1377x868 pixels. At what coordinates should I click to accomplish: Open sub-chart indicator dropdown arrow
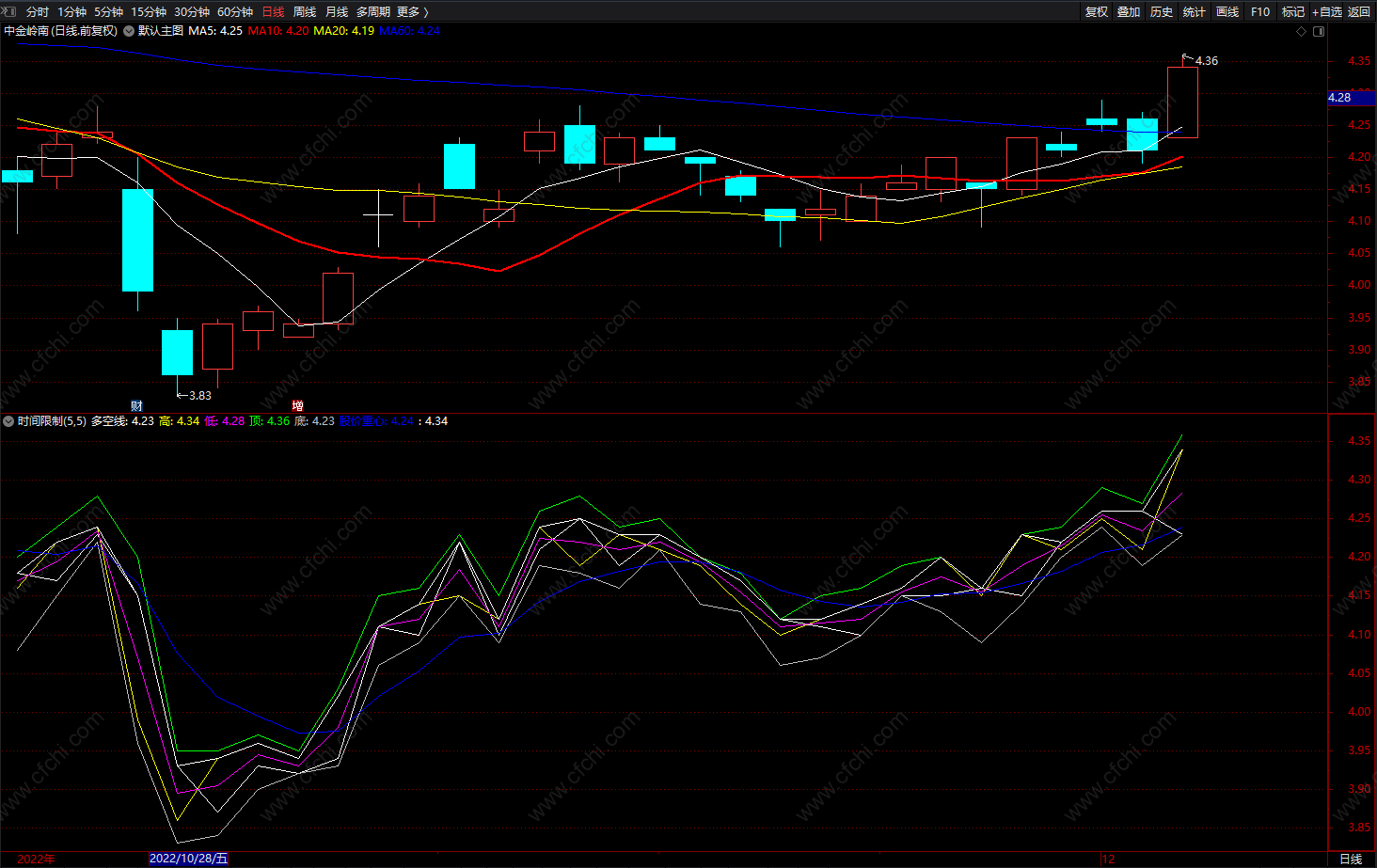click(8, 421)
